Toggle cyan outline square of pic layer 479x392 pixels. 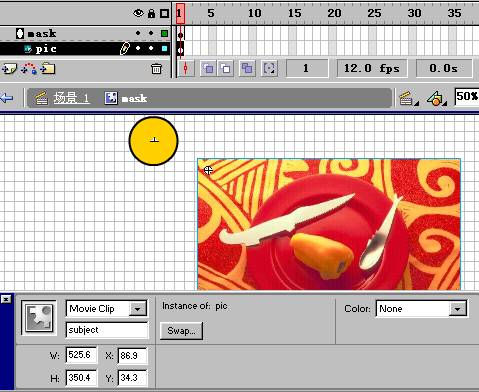164,48
